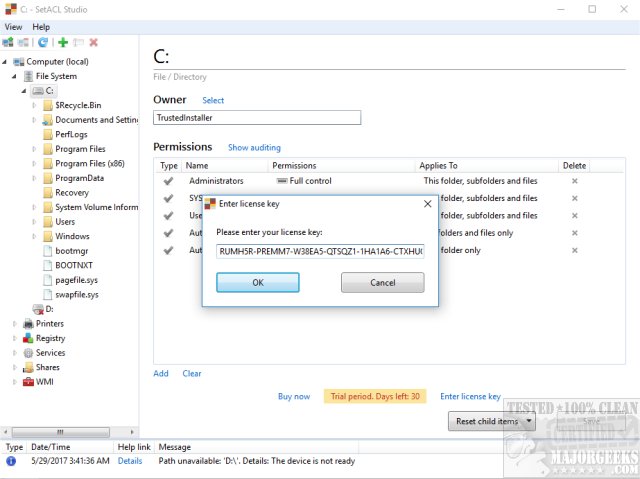Click the $Recycle.Bin folder icon
The image size is (640, 479).
point(48,105)
